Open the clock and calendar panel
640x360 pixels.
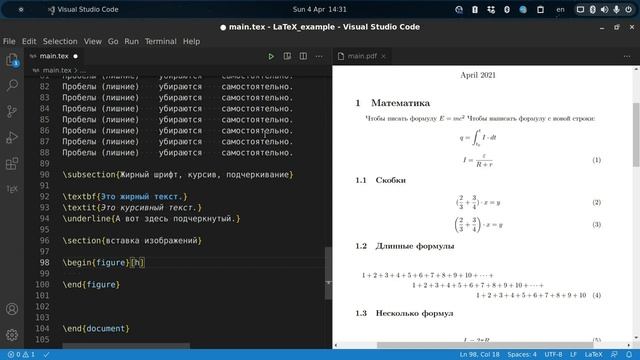[x=320, y=9]
